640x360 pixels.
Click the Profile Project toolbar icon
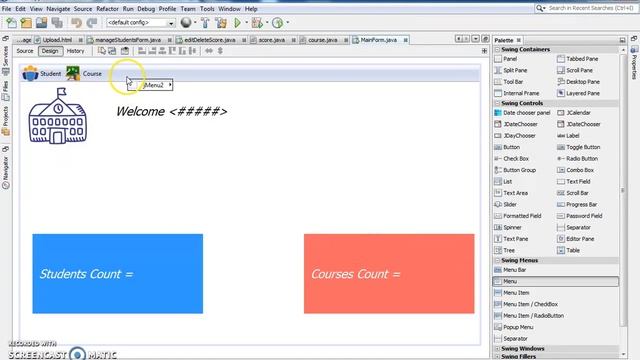278,23
